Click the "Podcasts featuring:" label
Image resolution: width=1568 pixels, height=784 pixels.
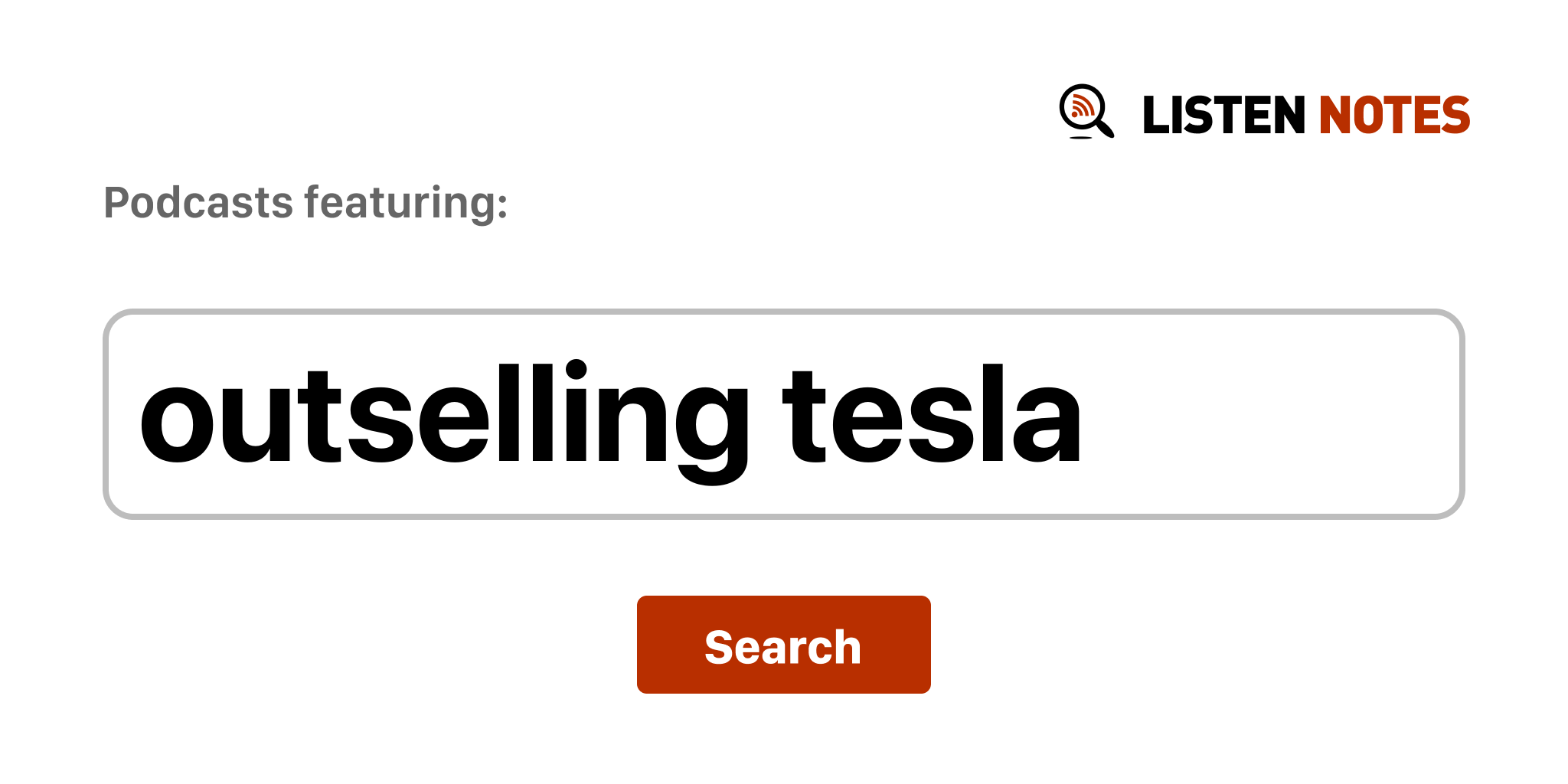click(x=305, y=203)
